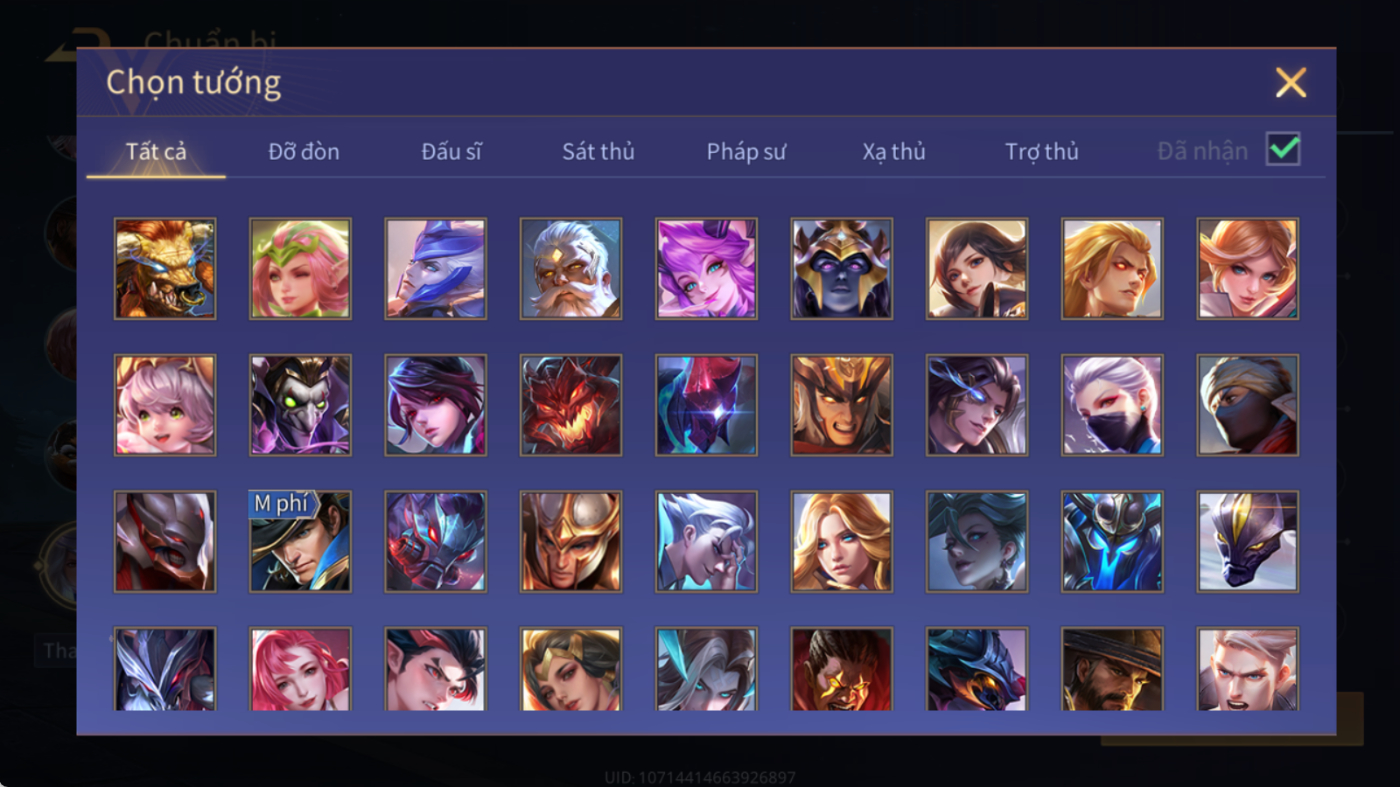Select the pink-haired girl with flower crown

point(300,269)
